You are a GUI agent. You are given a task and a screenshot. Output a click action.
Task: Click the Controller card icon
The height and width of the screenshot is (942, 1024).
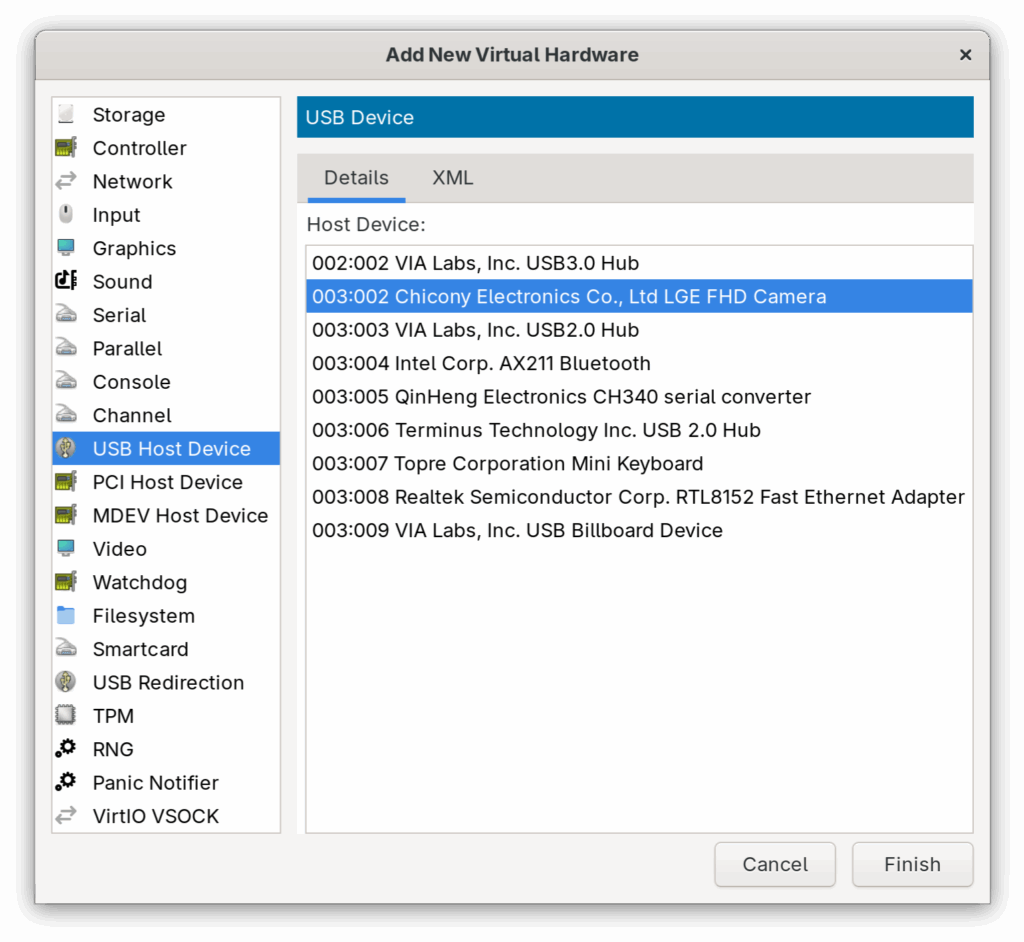(66, 148)
